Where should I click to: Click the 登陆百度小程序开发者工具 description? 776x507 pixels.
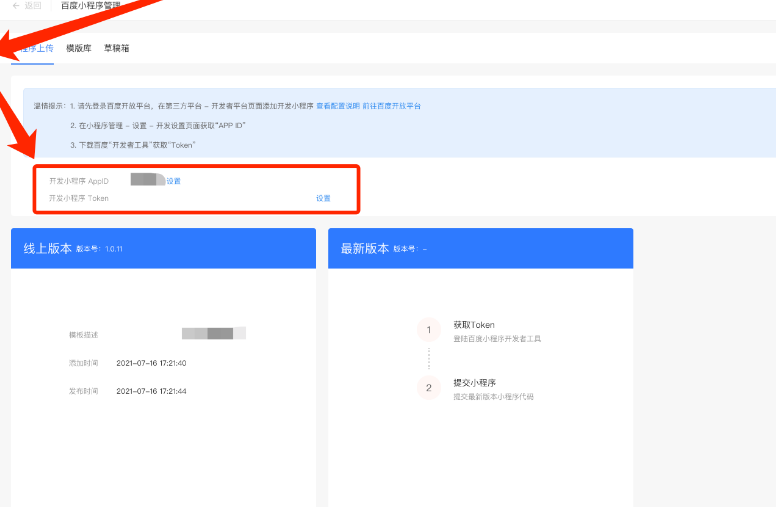(497, 339)
